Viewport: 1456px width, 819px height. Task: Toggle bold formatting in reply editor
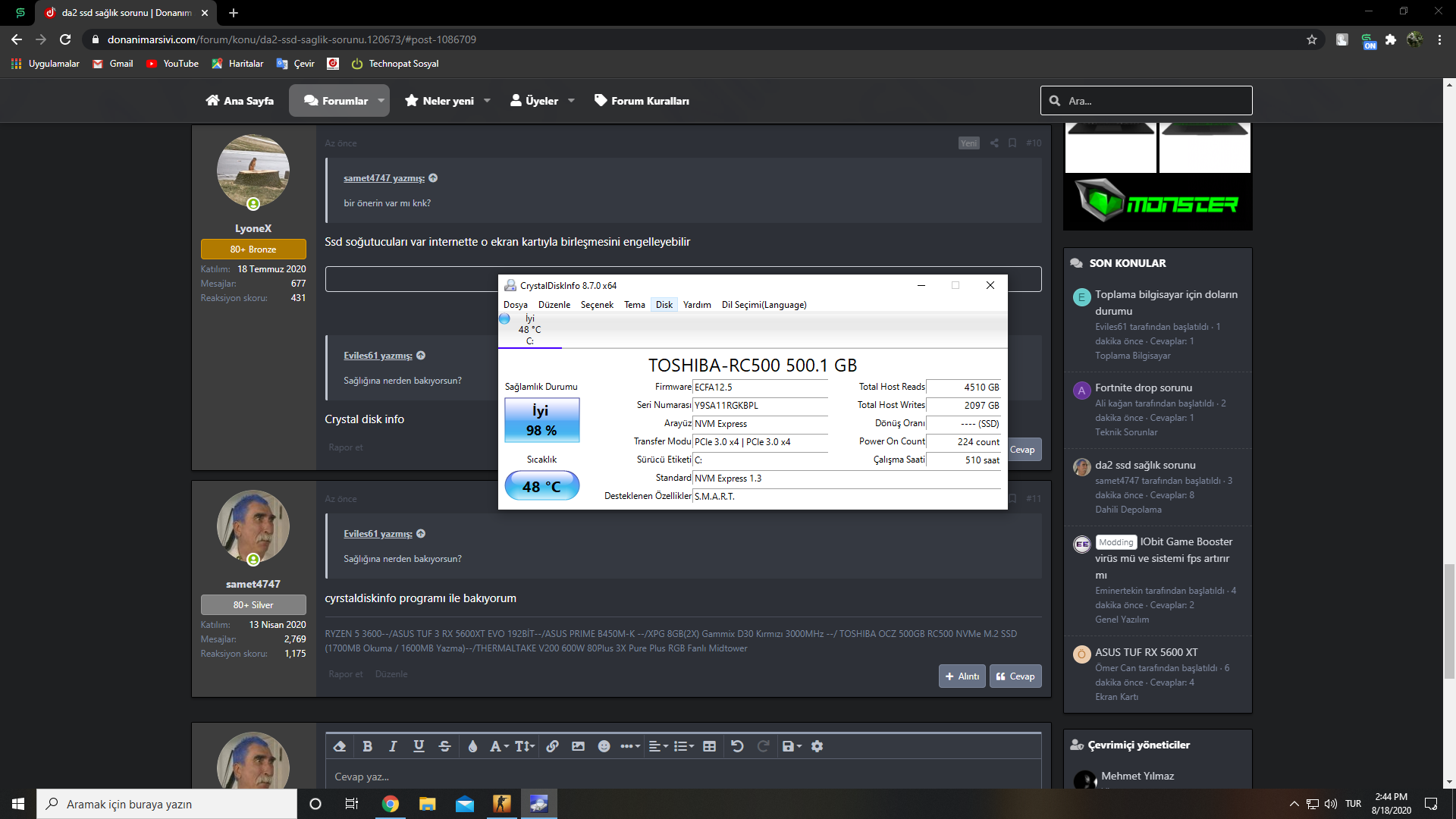point(367,746)
